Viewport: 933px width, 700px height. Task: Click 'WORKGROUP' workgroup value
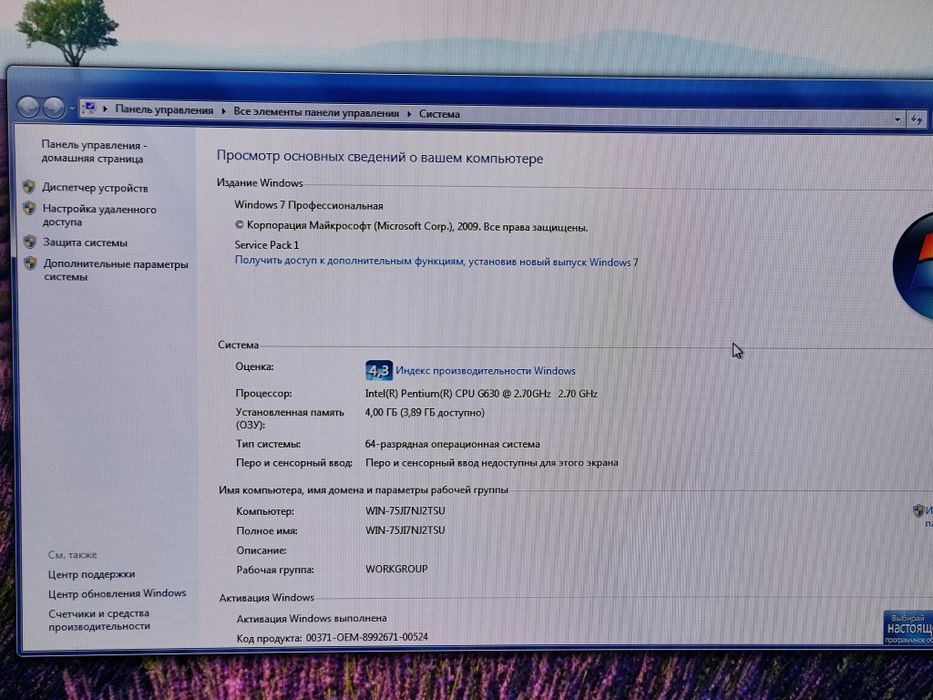[396, 569]
